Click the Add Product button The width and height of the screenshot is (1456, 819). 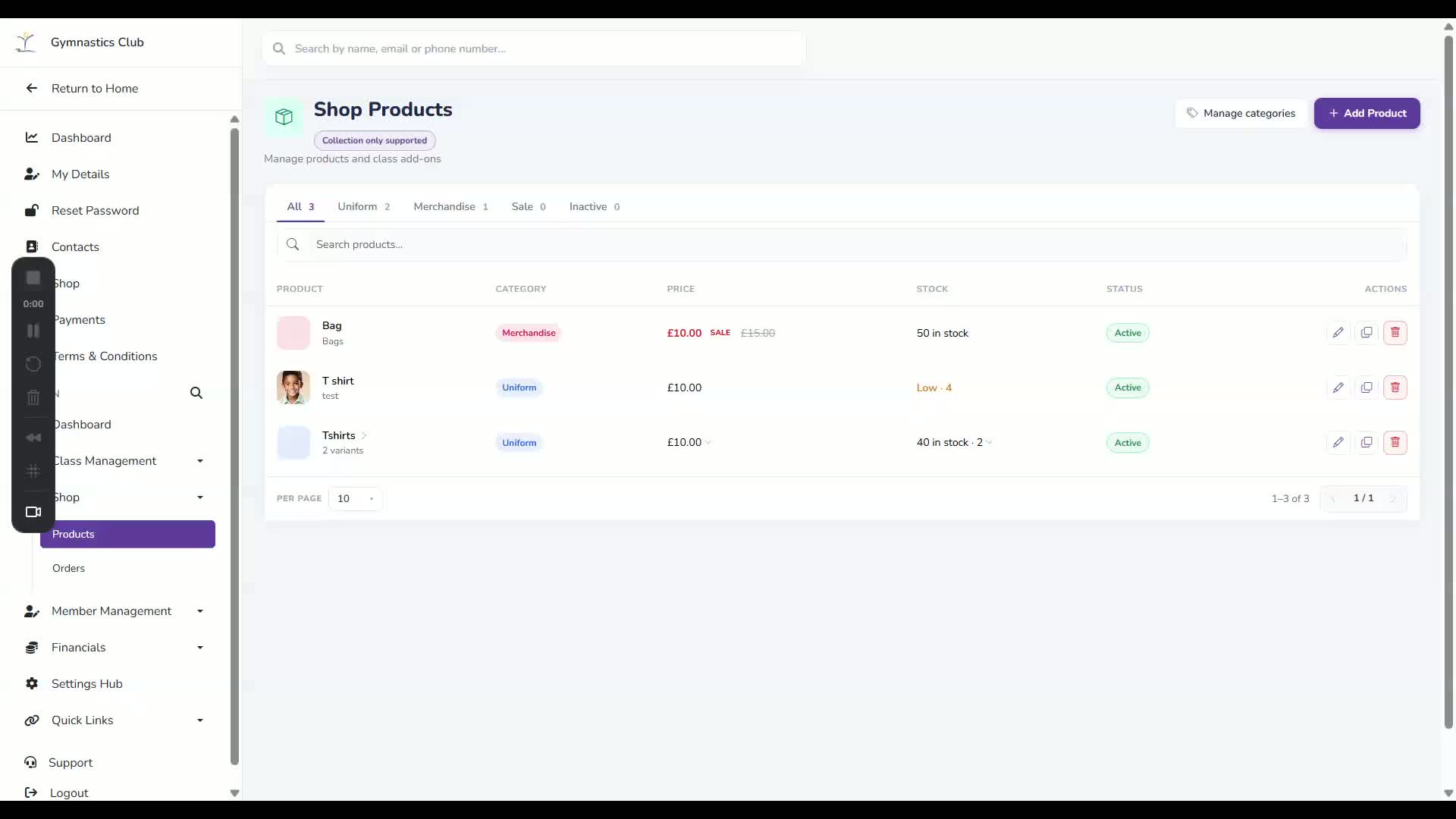(1367, 113)
